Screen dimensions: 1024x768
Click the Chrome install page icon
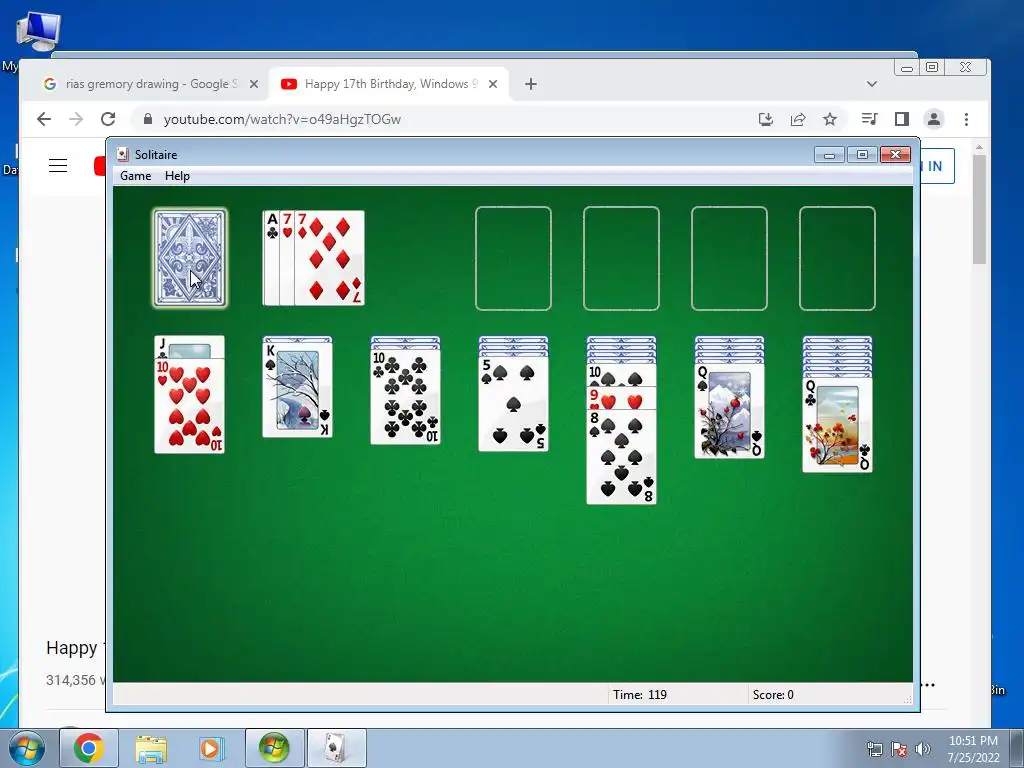click(x=765, y=119)
